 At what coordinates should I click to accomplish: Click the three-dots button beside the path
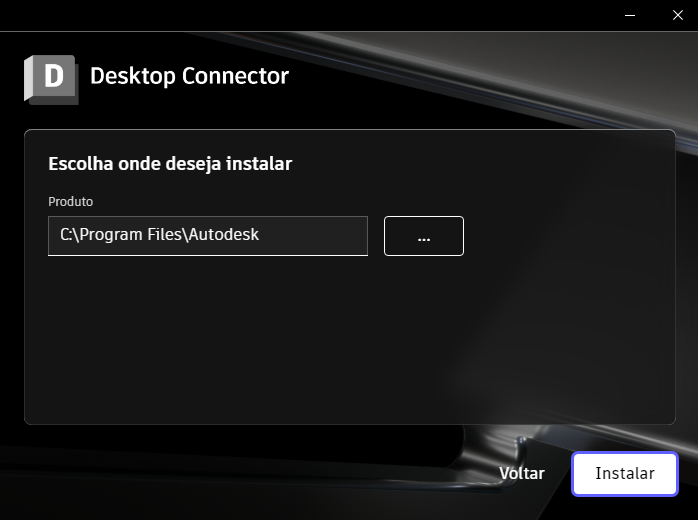pyautogui.click(x=424, y=236)
